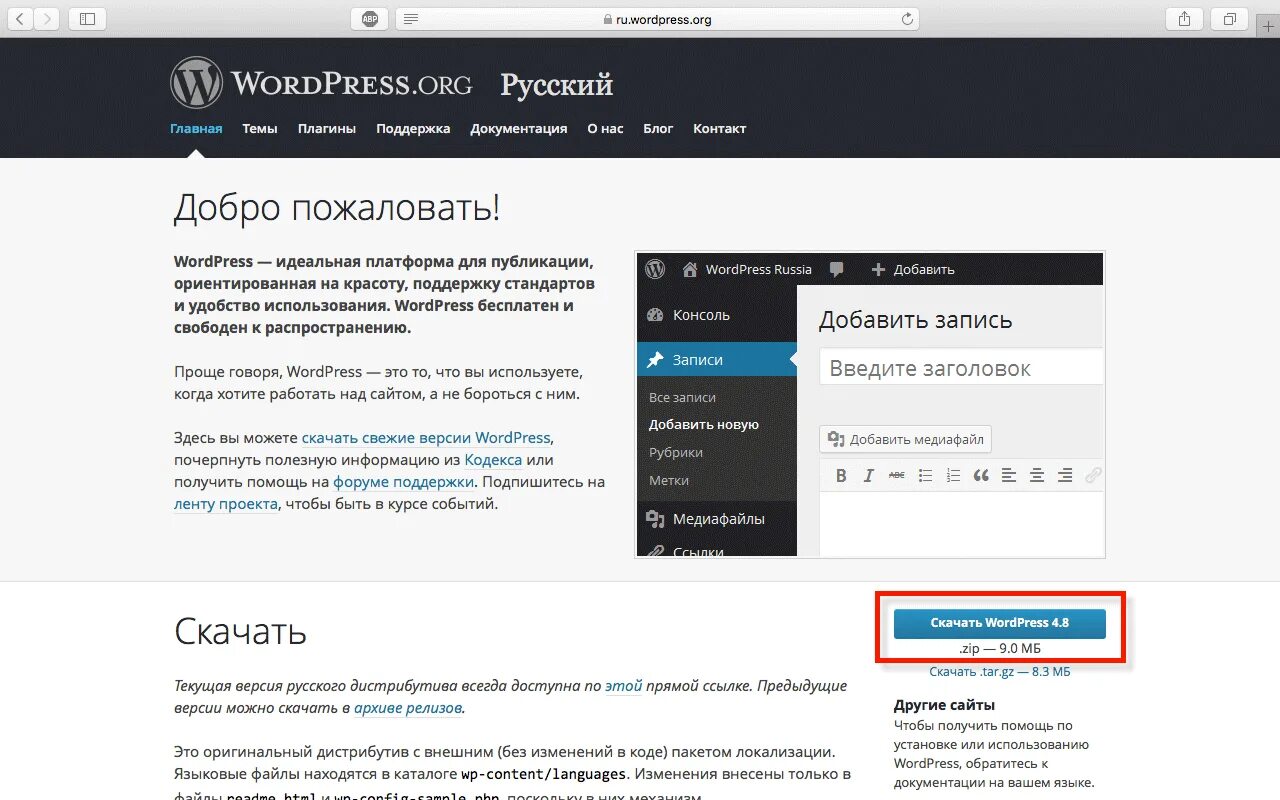1280x800 pixels.
Task: Toggle Bold in the editor toolbar
Action: point(841,476)
